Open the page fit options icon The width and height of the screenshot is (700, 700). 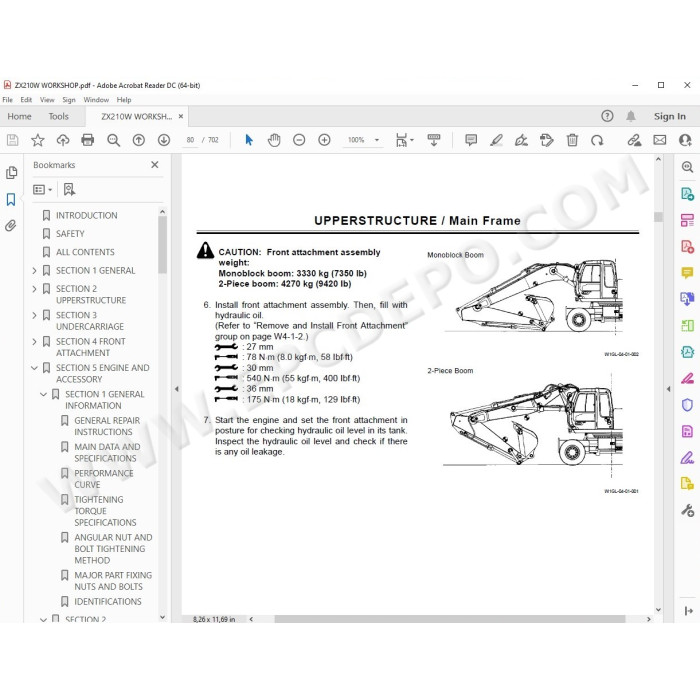click(404, 140)
